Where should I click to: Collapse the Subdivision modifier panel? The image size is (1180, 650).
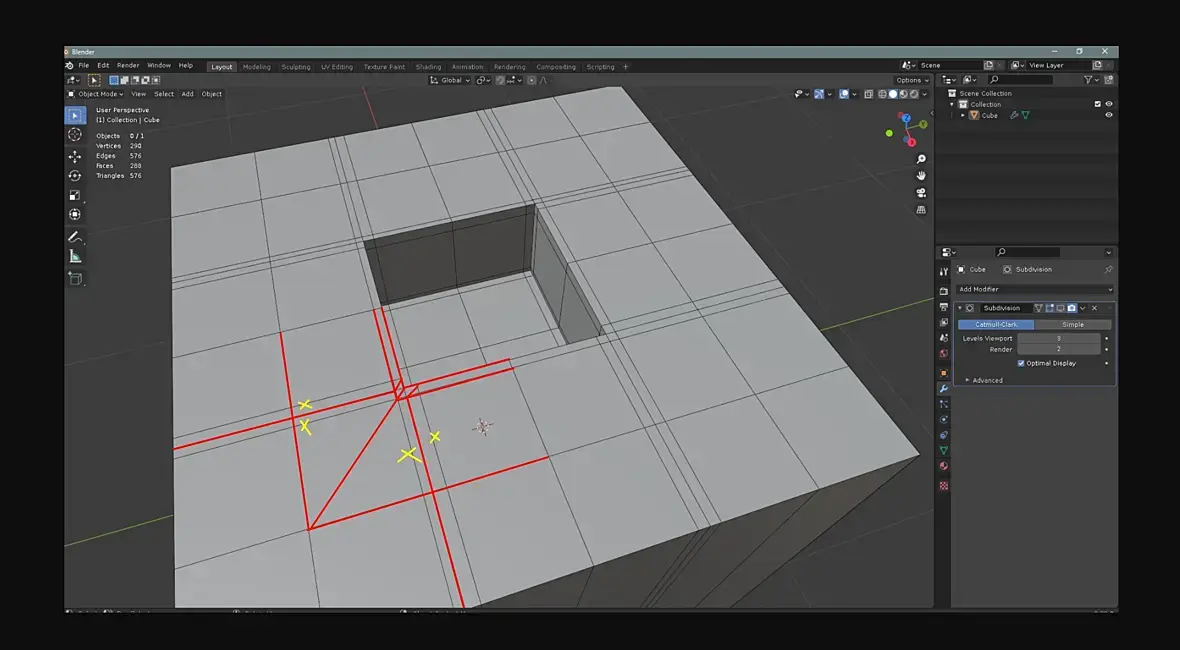pos(960,308)
